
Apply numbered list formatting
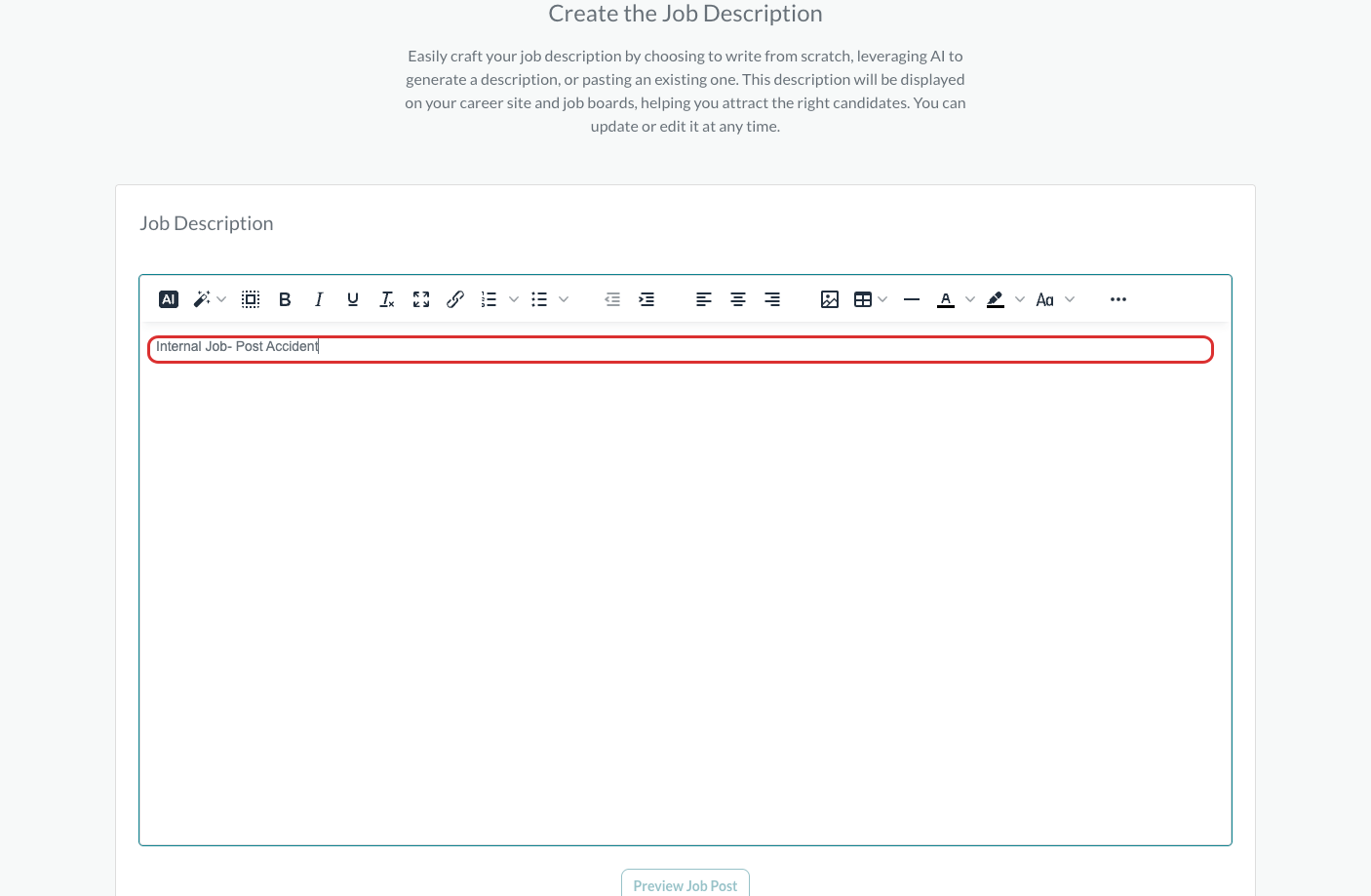490,299
